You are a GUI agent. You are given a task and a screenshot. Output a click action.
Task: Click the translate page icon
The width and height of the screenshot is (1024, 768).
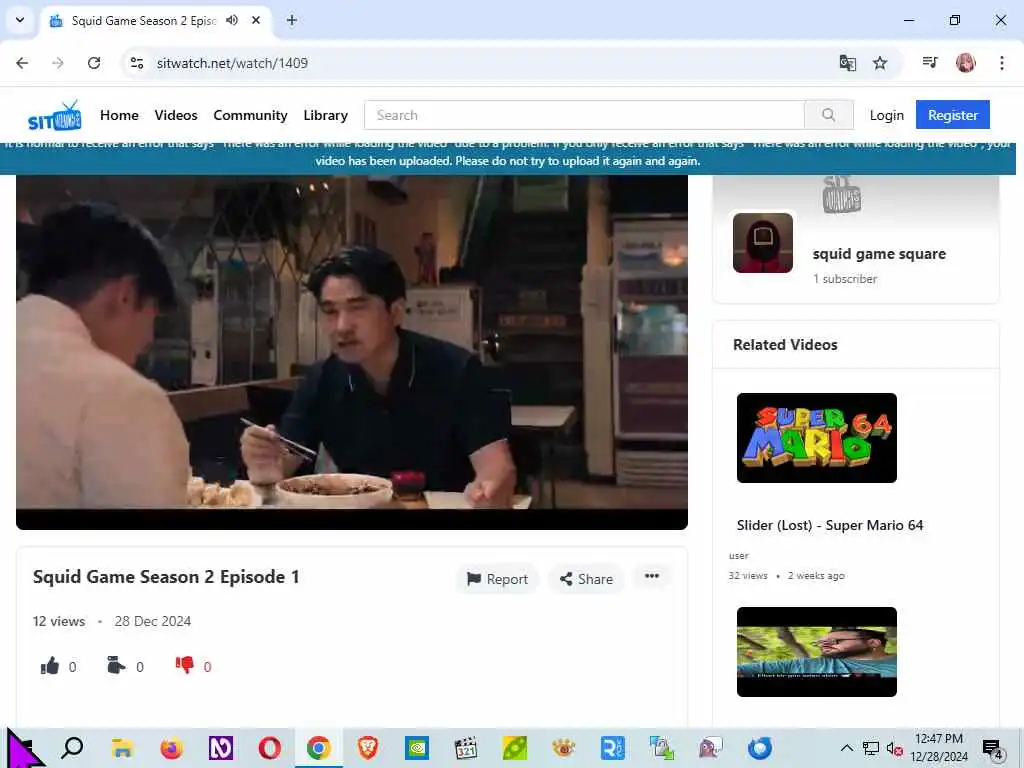(x=848, y=63)
